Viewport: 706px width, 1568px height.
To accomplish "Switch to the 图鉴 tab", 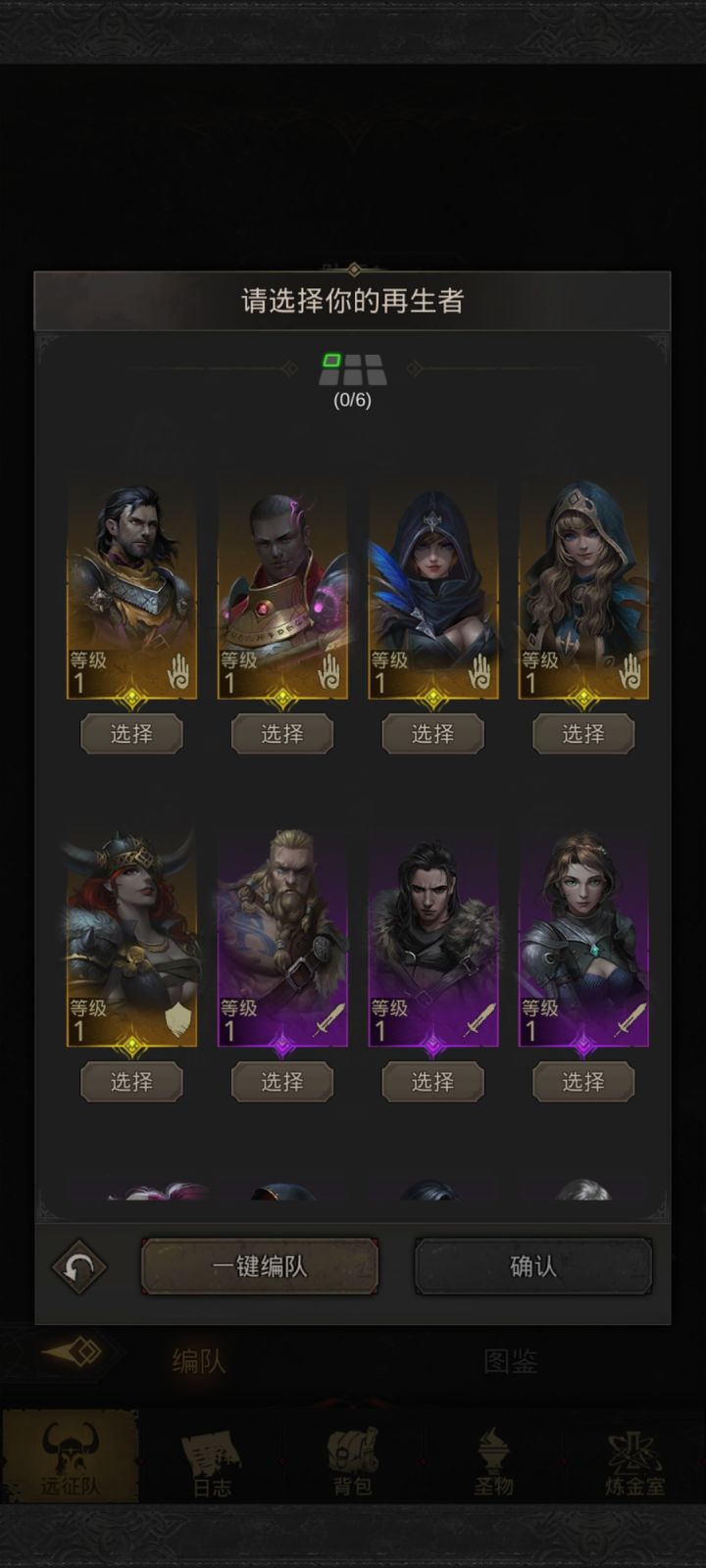I will tap(511, 1360).
